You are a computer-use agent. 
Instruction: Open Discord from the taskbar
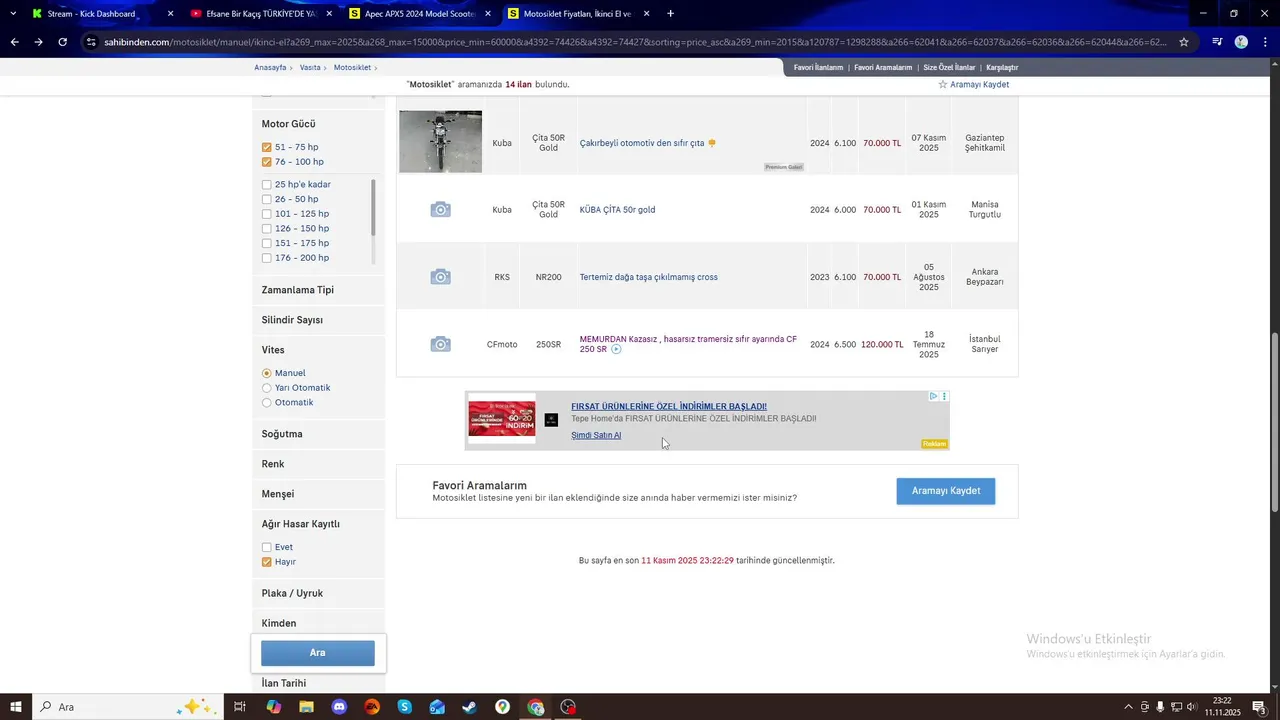pos(339,707)
